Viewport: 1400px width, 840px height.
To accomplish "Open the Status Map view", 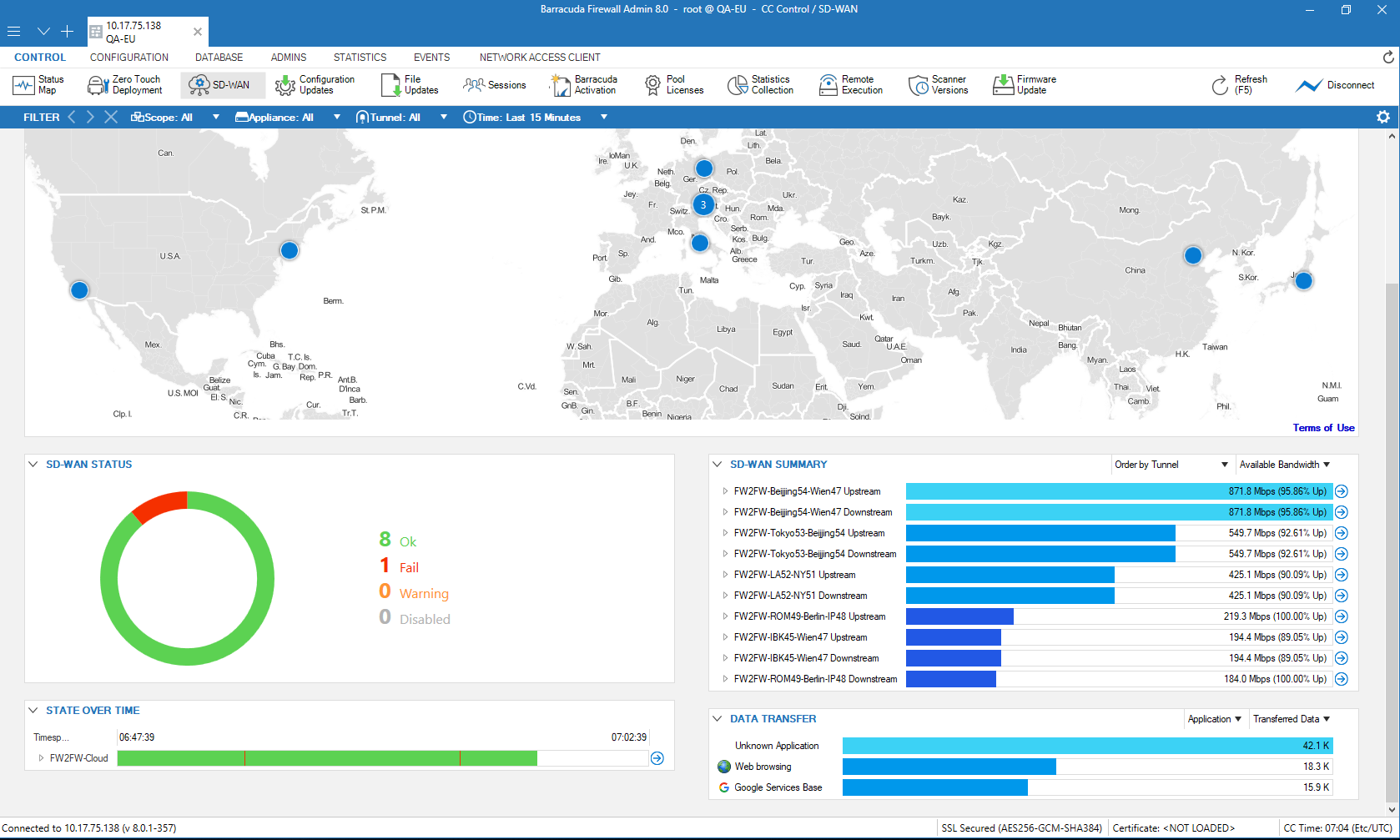I will pyautogui.click(x=38, y=85).
